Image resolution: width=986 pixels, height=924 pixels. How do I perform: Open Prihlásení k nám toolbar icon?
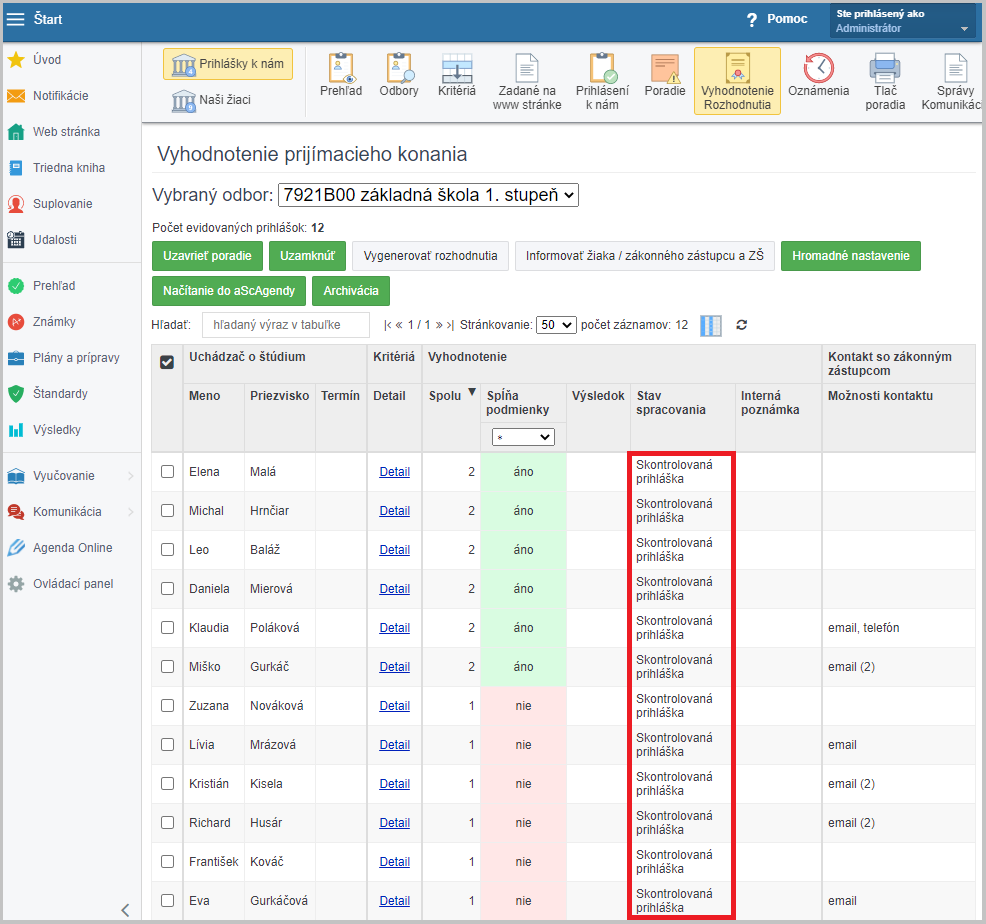tap(603, 68)
